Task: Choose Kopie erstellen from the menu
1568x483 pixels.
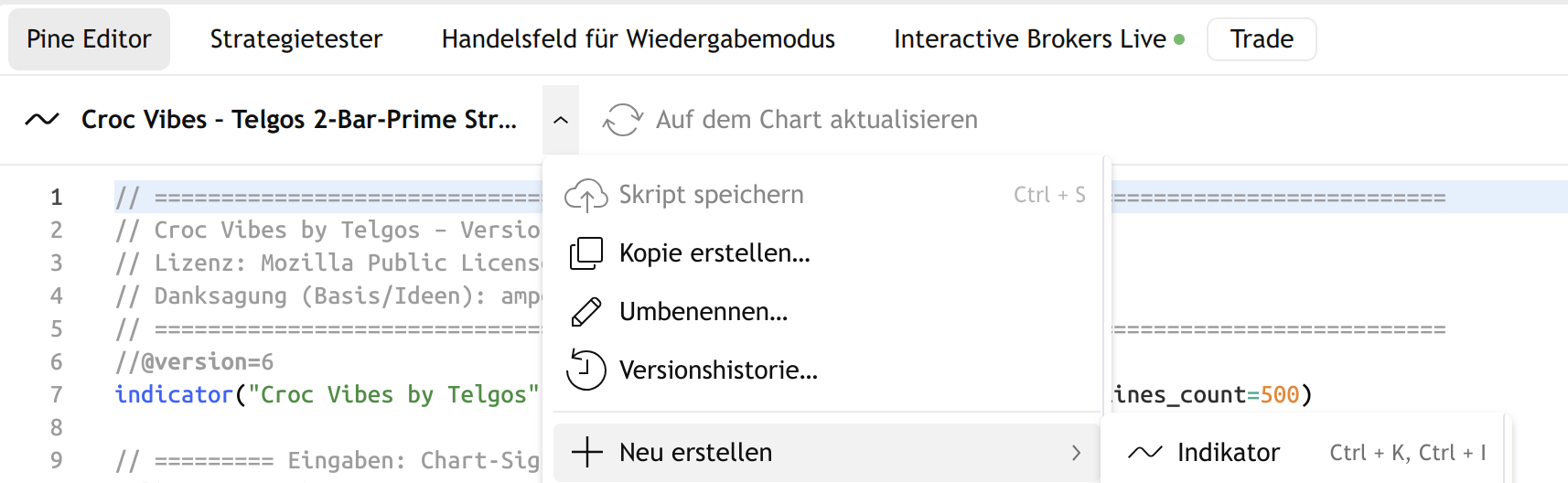Action: (x=714, y=253)
